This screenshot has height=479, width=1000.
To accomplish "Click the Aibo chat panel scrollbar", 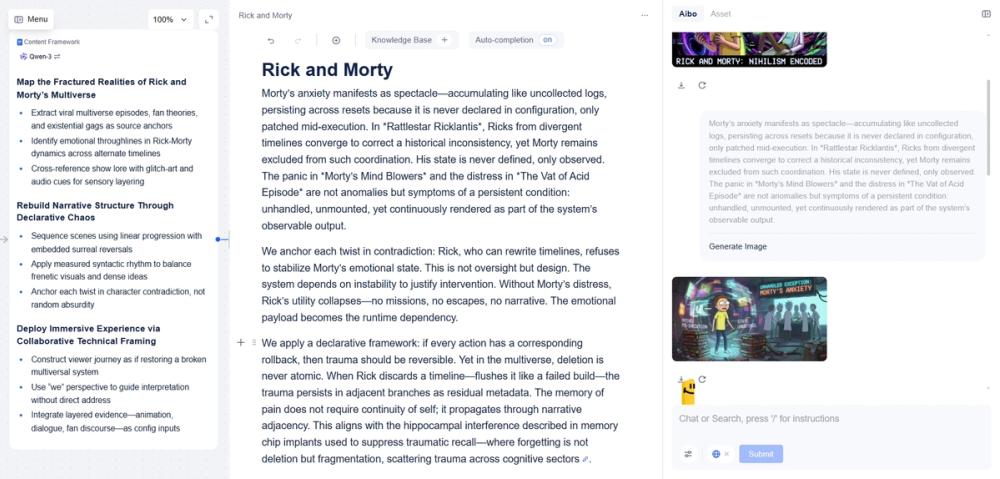I will pos(989,128).
